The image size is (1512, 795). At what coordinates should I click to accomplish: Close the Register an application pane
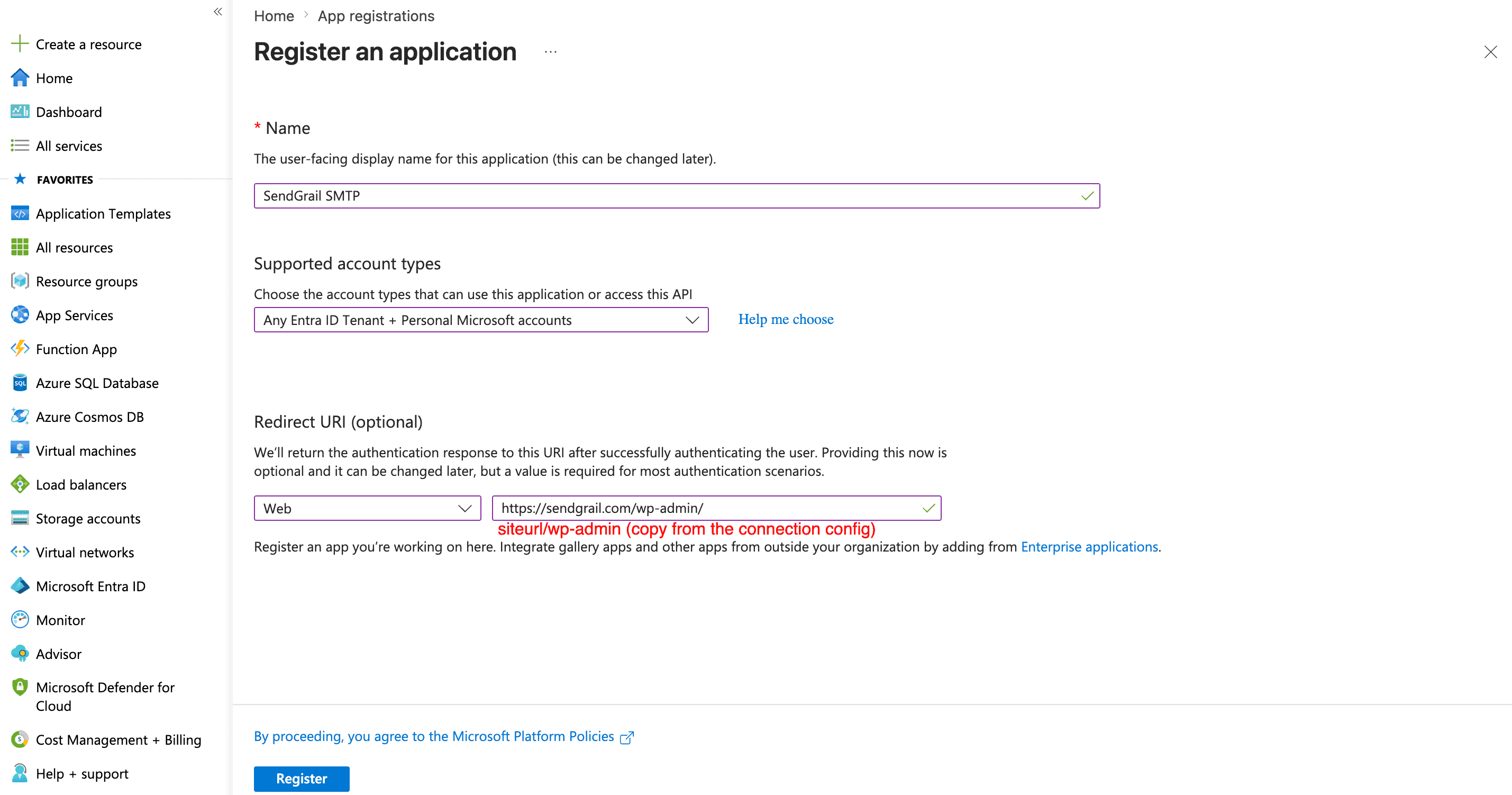click(x=1490, y=52)
